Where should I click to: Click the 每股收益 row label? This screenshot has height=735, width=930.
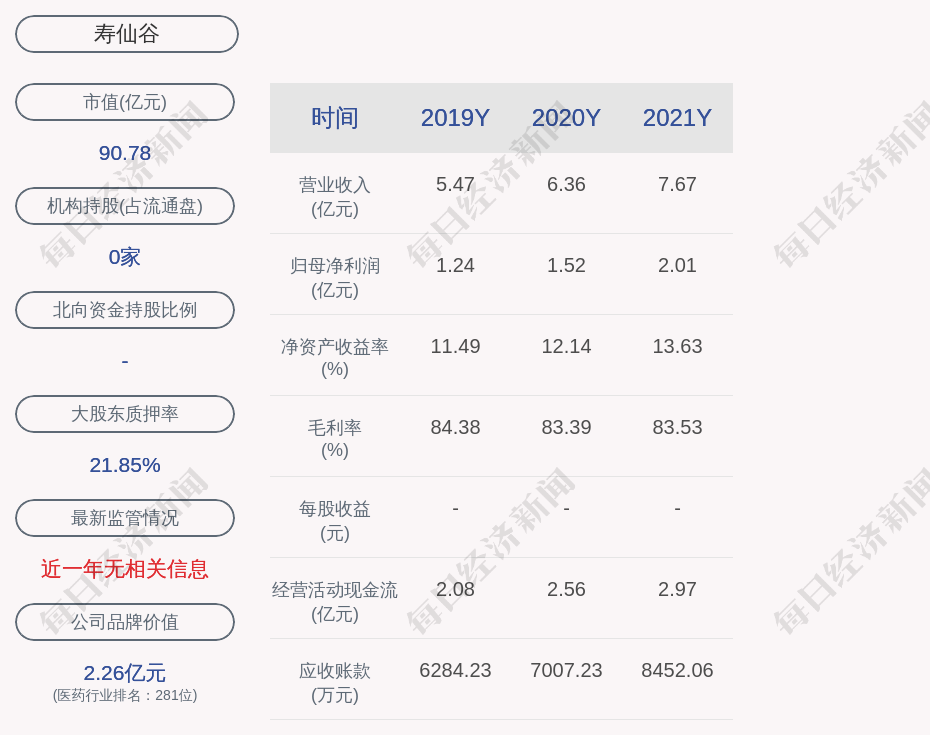point(335,520)
